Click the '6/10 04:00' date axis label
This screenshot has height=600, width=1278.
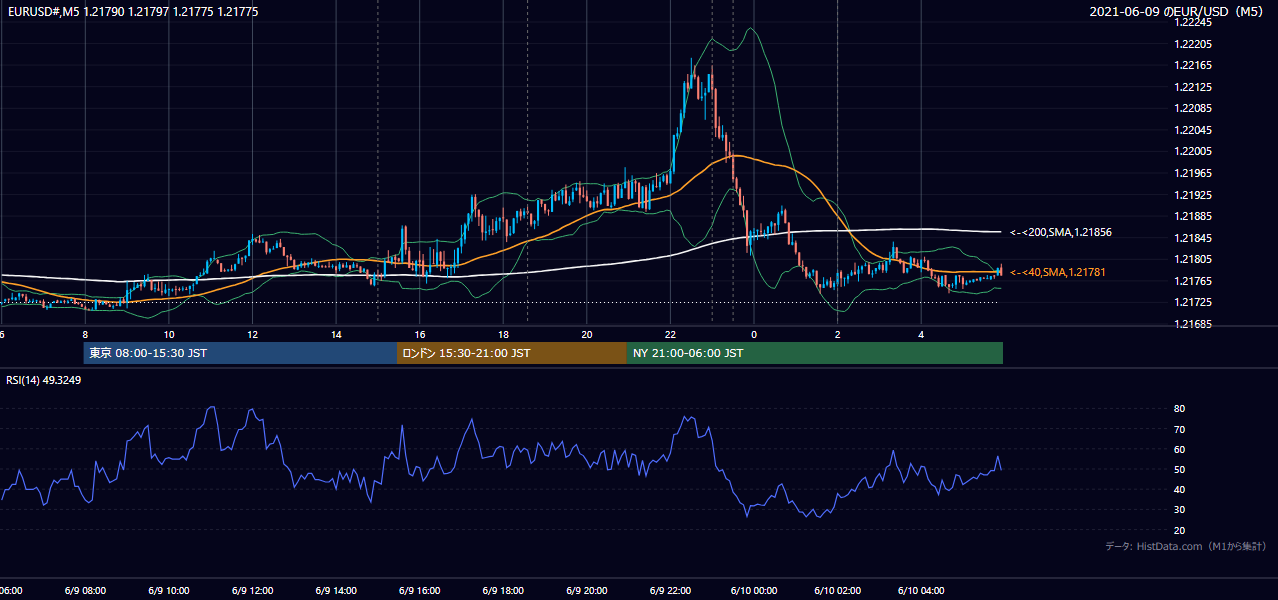921,590
